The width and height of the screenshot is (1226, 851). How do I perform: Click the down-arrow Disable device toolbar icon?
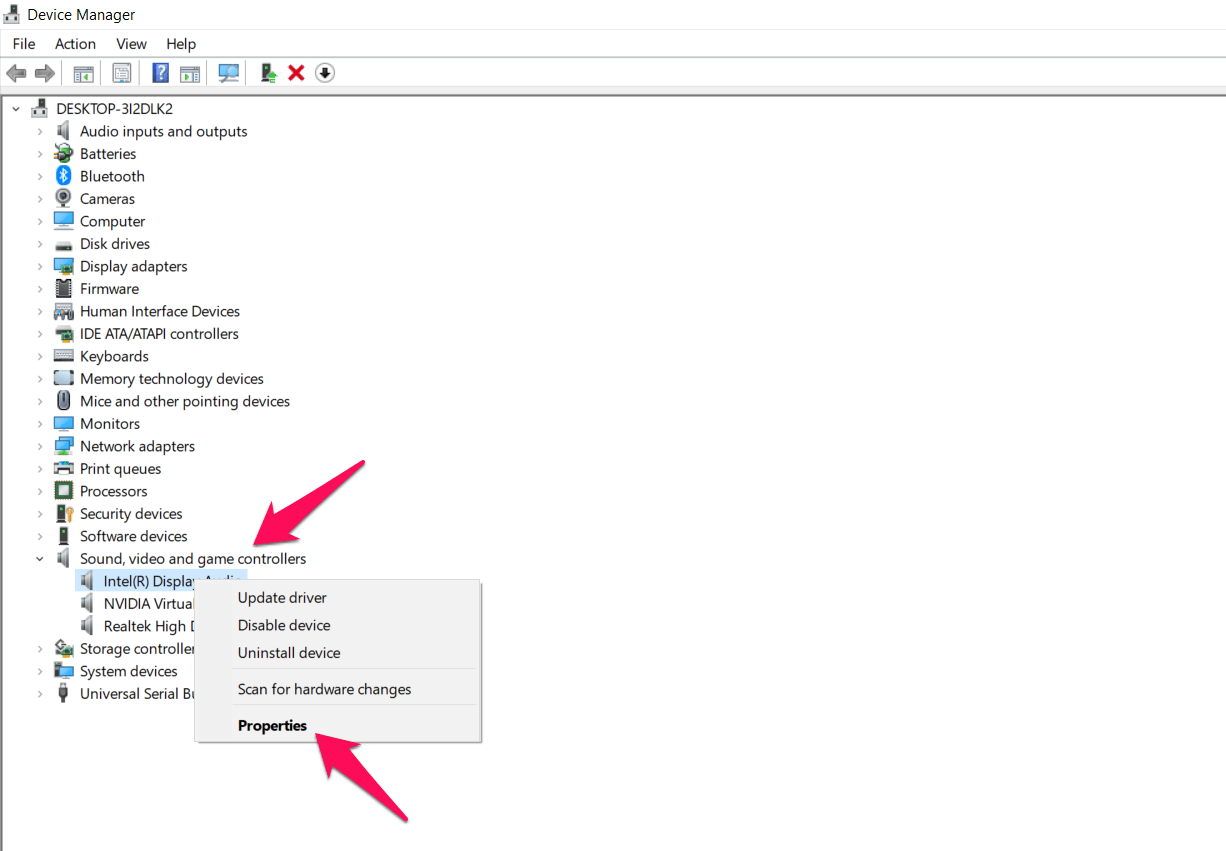tap(325, 73)
